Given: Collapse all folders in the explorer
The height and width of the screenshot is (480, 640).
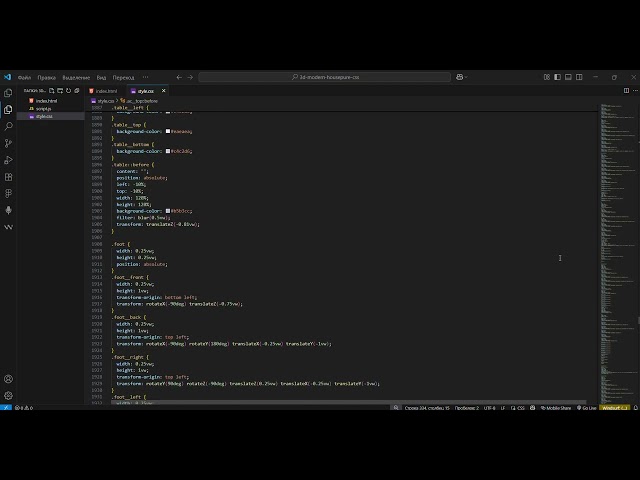Looking at the screenshot, I should (x=77, y=91).
